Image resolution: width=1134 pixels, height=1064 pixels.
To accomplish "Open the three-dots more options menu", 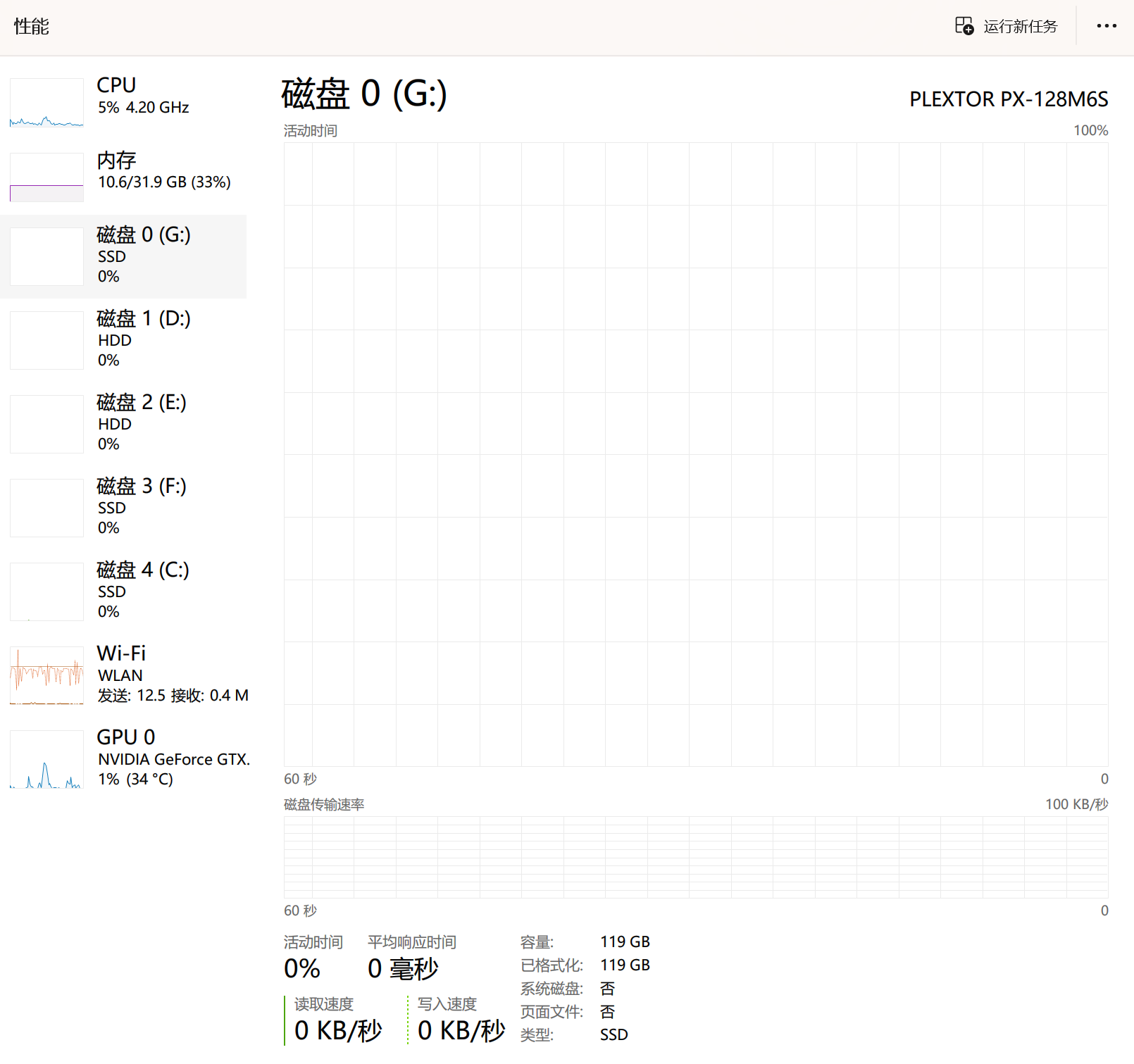I will pyautogui.click(x=1107, y=26).
